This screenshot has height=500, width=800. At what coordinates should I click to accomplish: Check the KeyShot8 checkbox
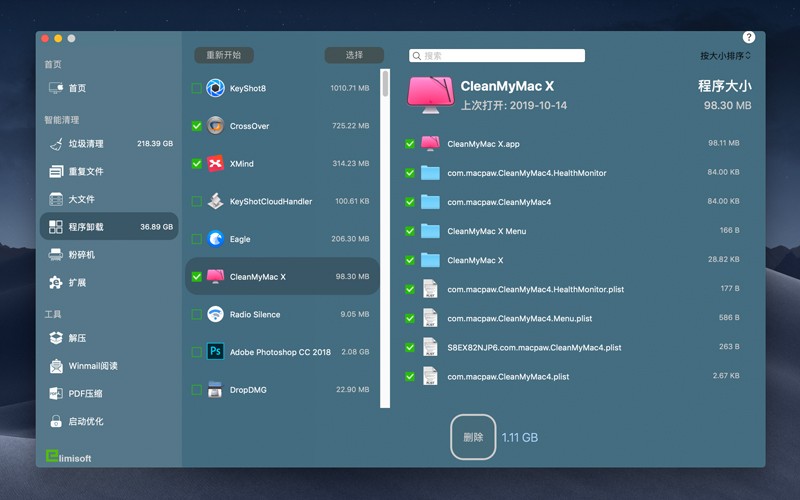tap(196, 88)
